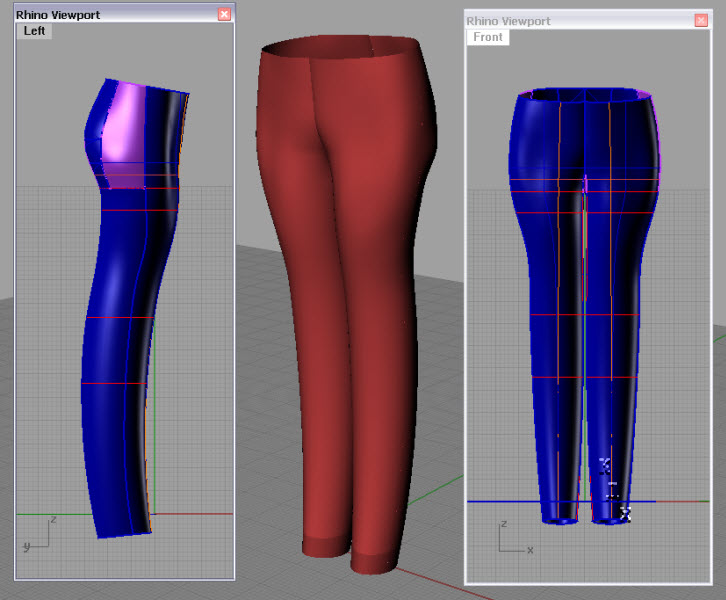
Task: Close the Left Rhino Viewport window
Action: (224, 14)
